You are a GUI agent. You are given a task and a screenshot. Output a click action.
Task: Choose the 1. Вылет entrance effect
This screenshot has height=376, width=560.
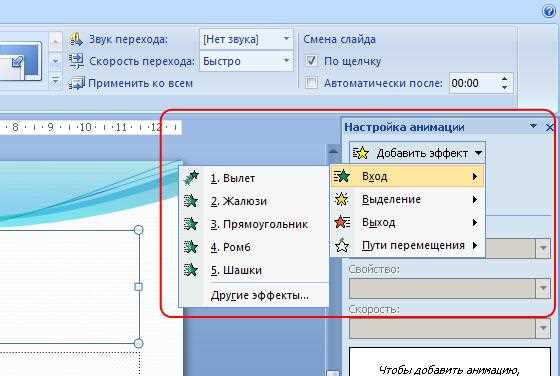coord(254,178)
